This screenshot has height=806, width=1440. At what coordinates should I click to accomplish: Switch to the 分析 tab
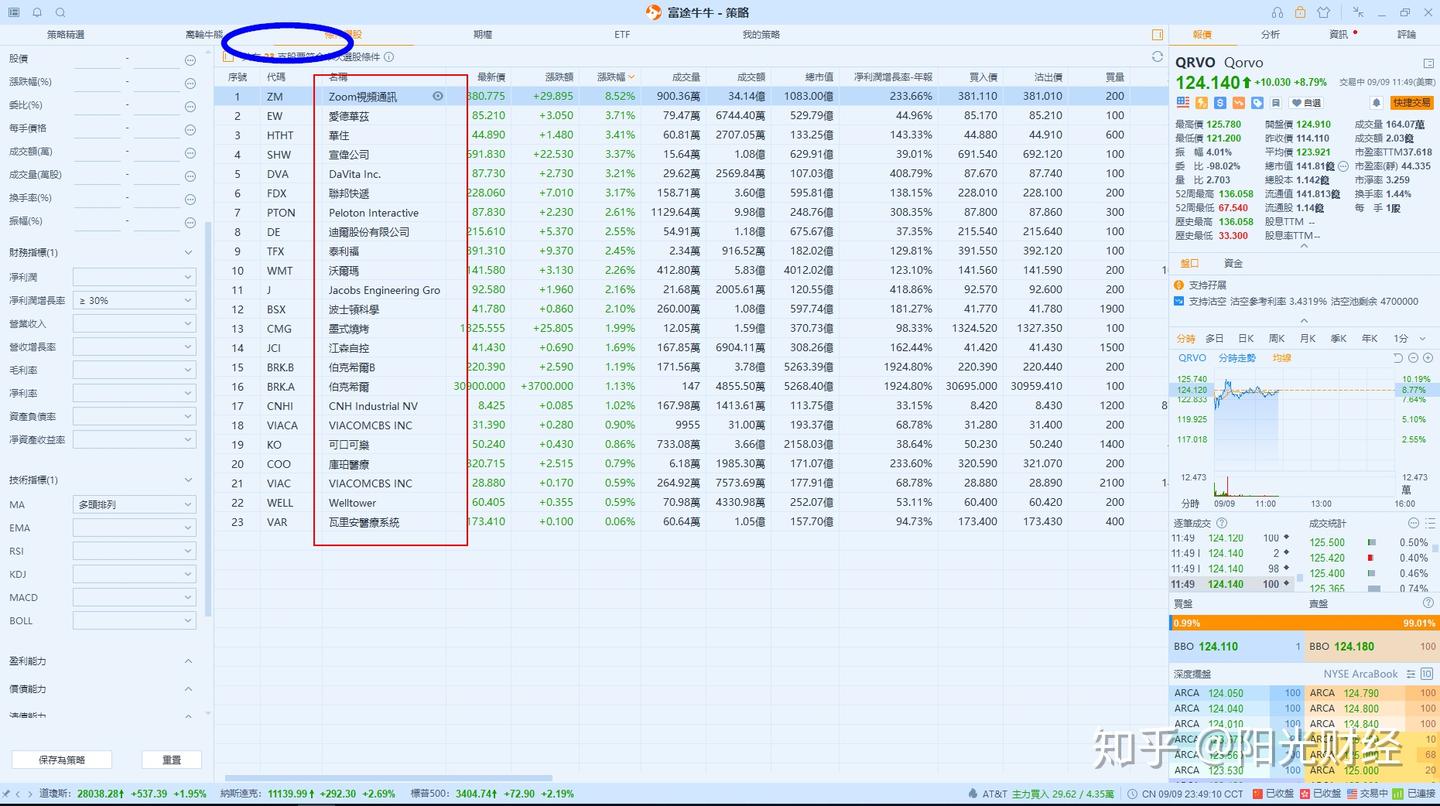click(x=1269, y=33)
